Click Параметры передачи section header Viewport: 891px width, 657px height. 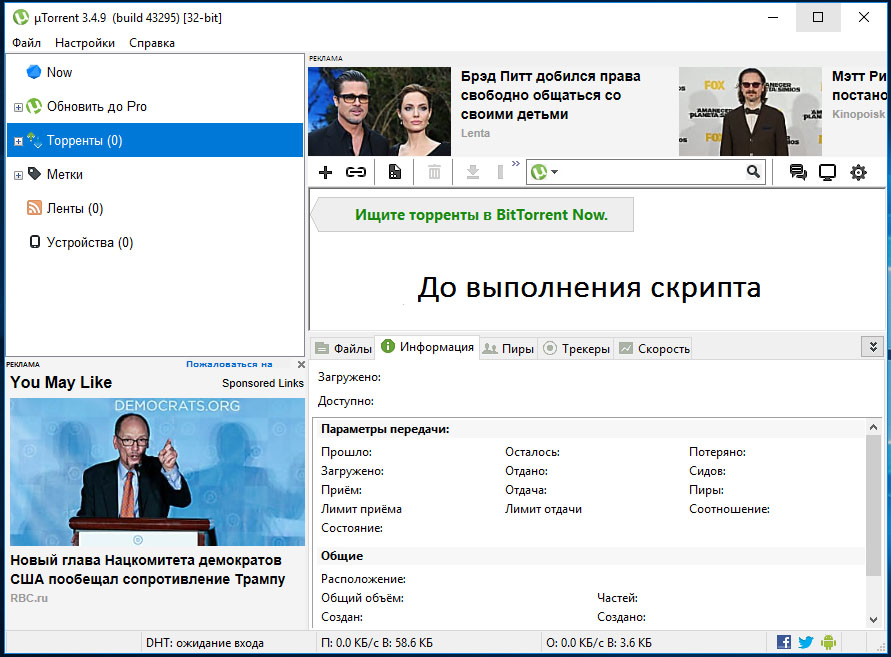[x=385, y=429]
